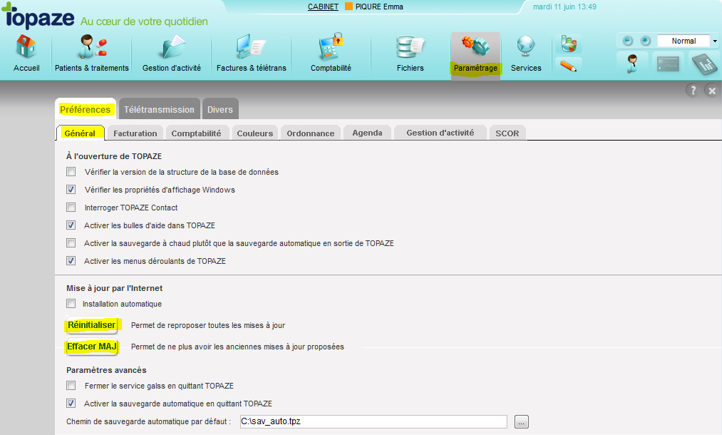Click the date mardi 11 juin 13:49

[x=565, y=7]
